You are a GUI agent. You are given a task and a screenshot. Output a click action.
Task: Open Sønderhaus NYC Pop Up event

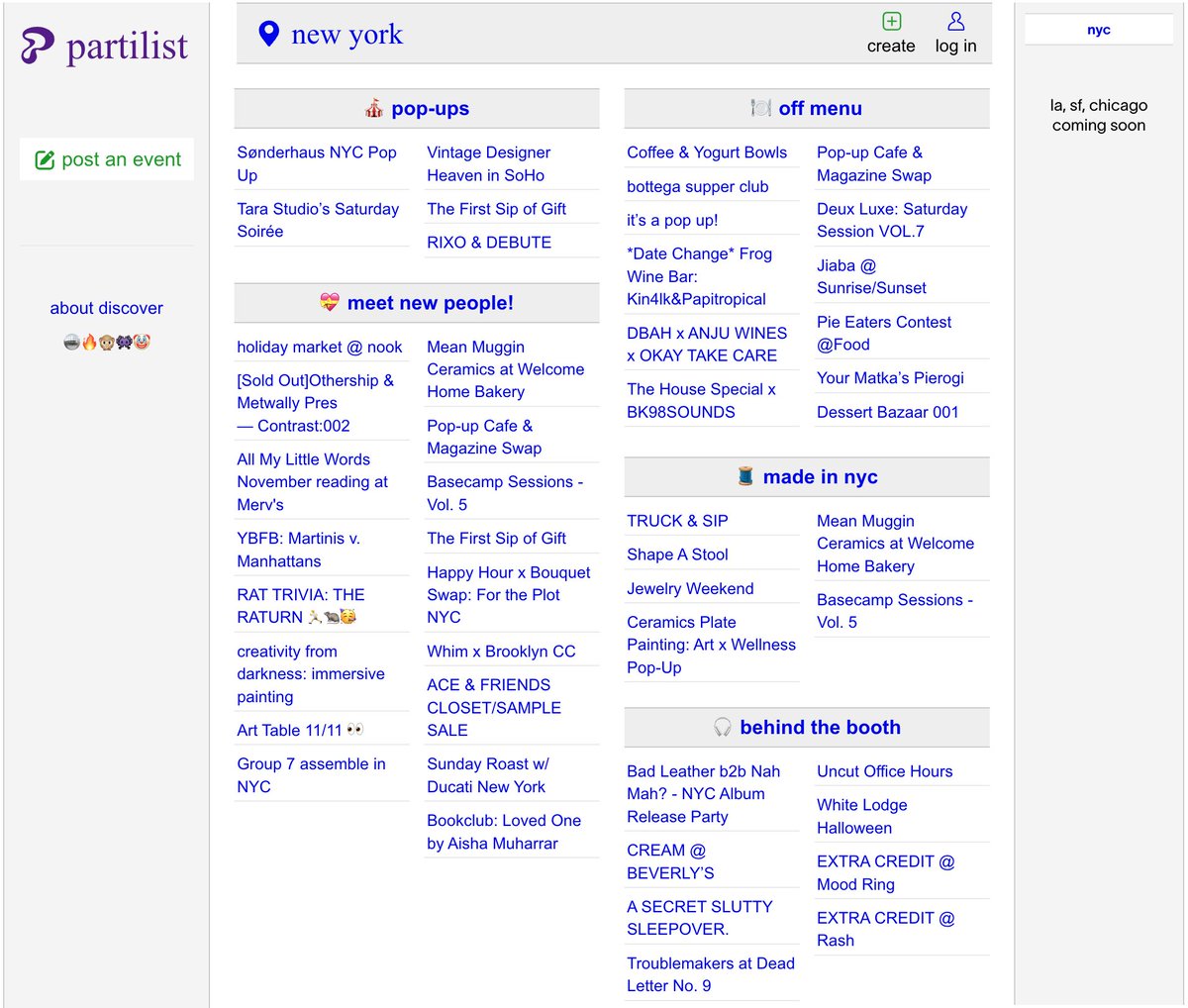(x=317, y=163)
